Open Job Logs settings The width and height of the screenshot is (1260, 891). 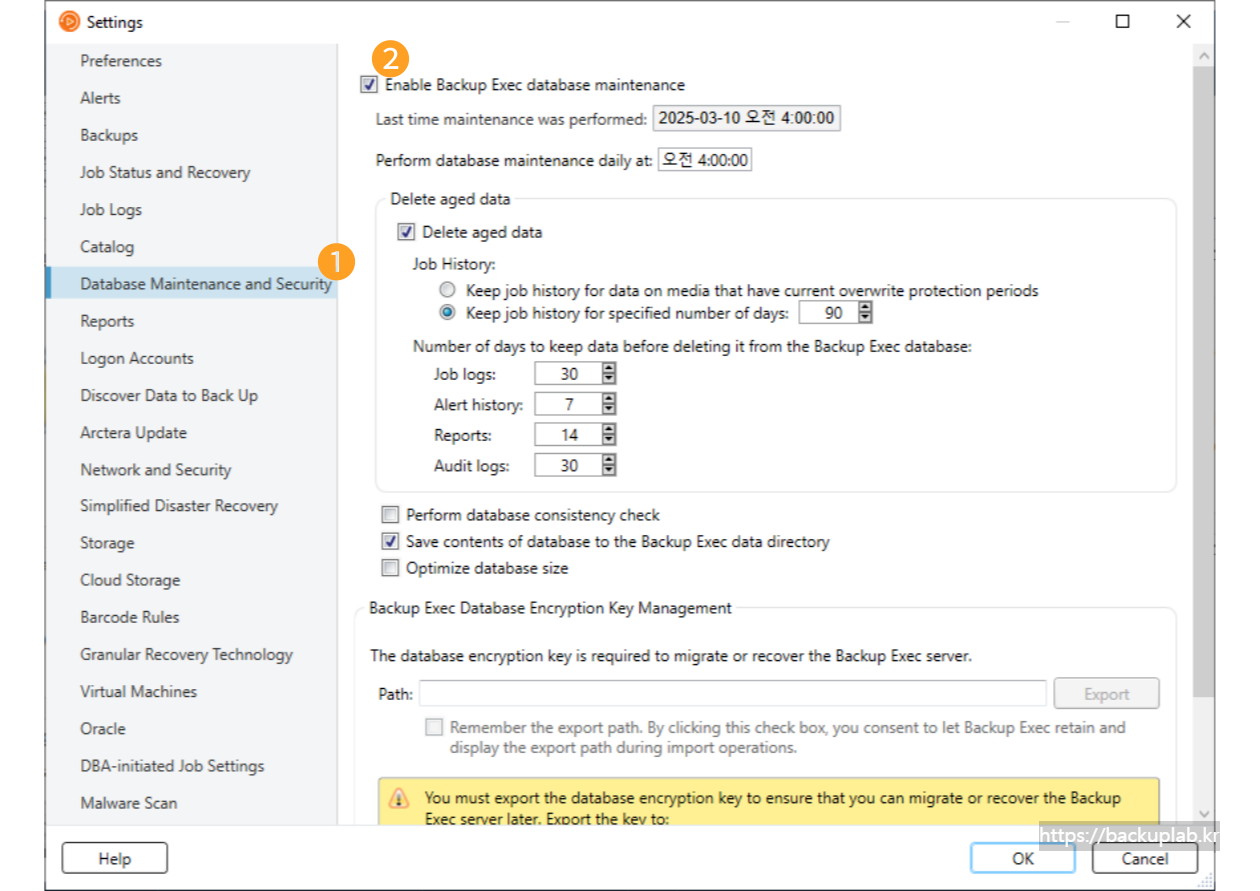[x=111, y=210]
